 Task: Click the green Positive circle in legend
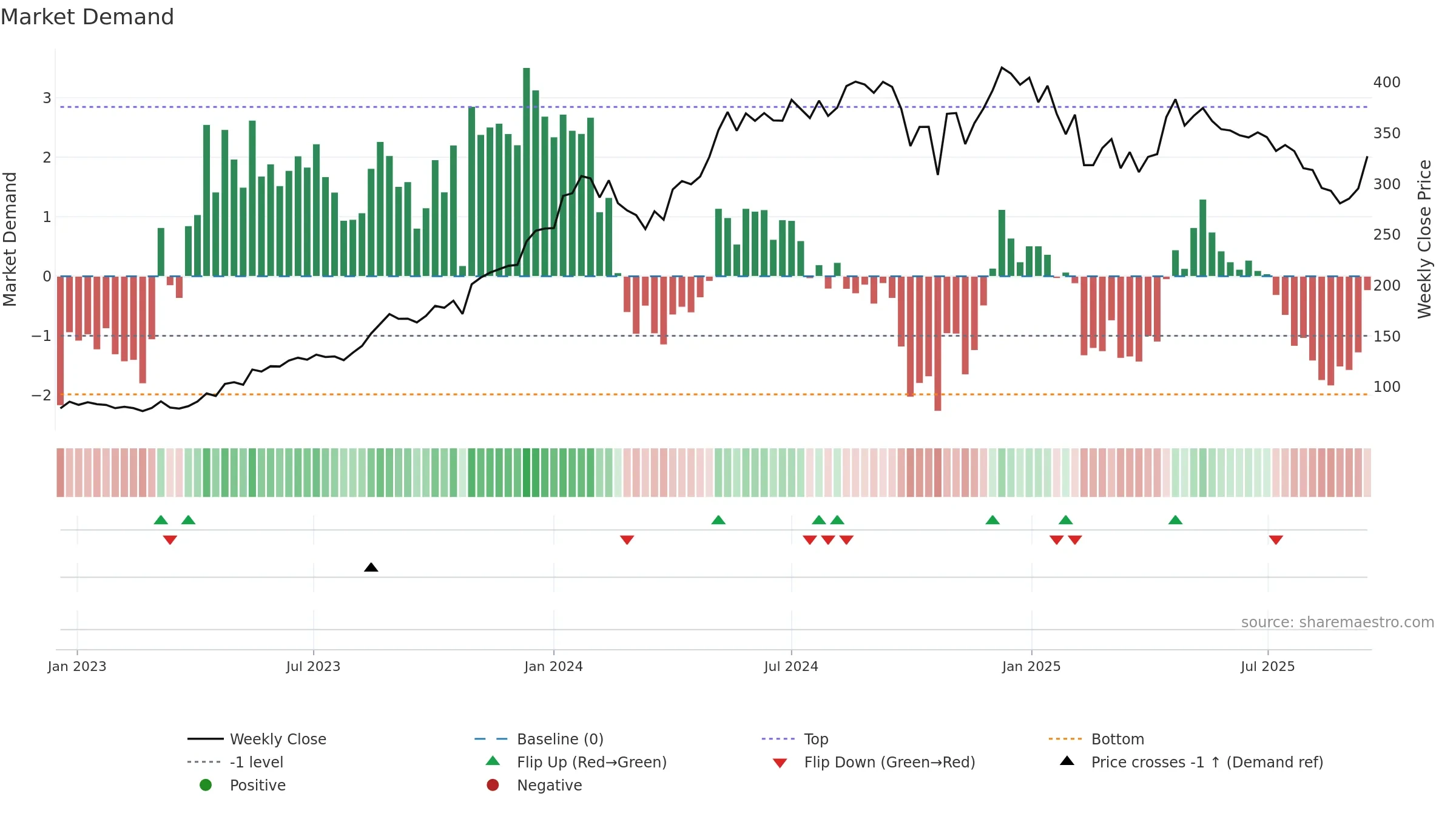click(206, 785)
